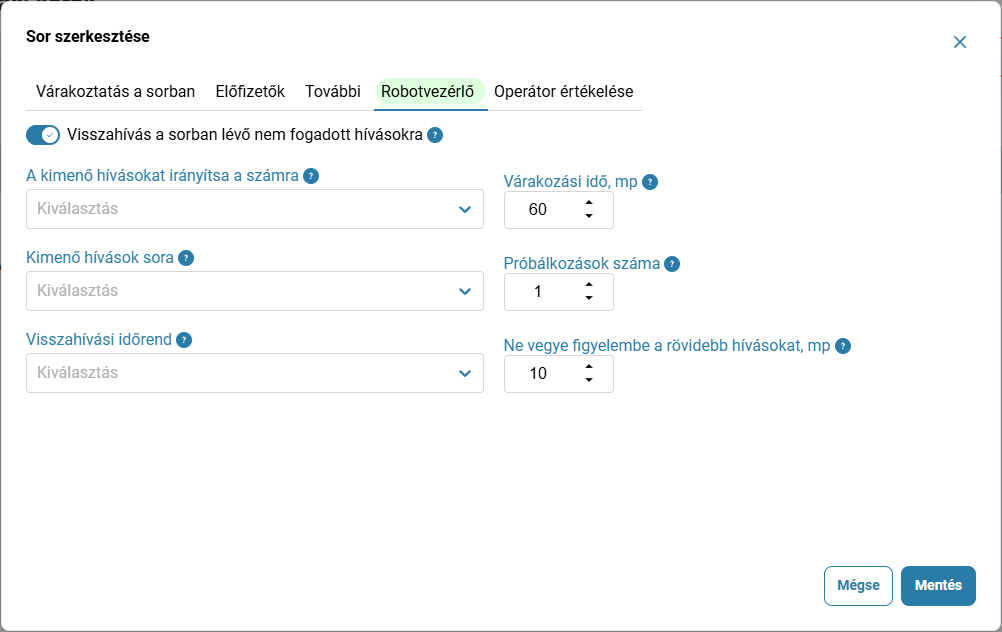
Task: Close the Sor szerkesztése dialog
Action: (960, 42)
